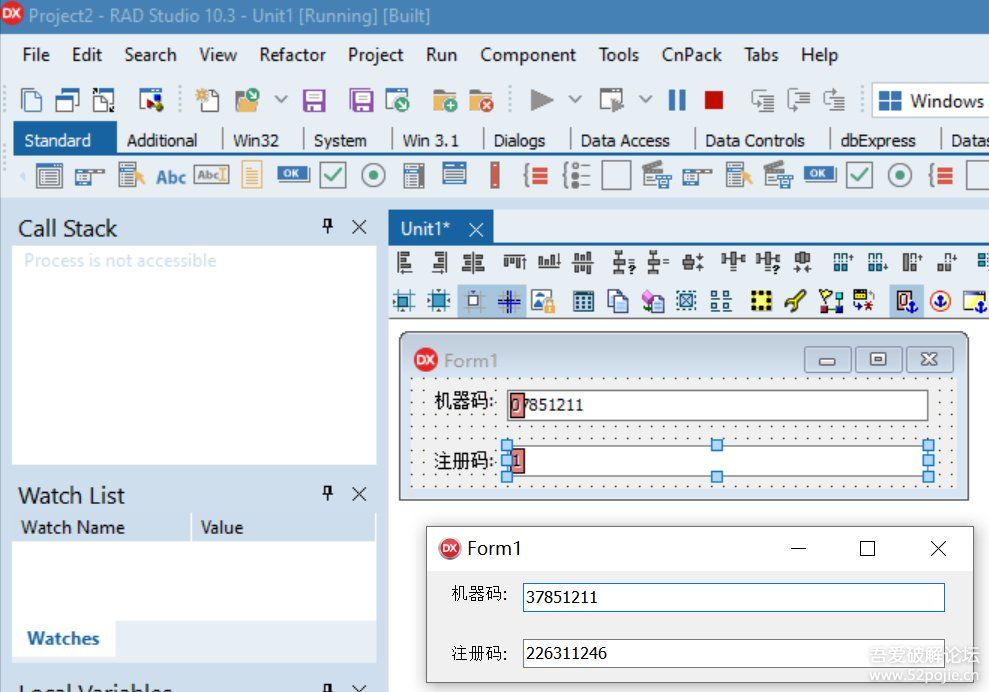
Task: Open the Windows platform selector dropdown
Action: click(x=930, y=101)
